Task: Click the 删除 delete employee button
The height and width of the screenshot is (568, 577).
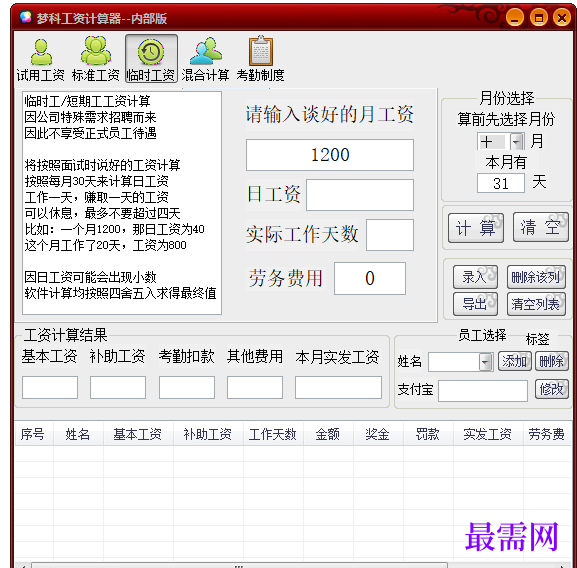Action: [x=552, y=361]
